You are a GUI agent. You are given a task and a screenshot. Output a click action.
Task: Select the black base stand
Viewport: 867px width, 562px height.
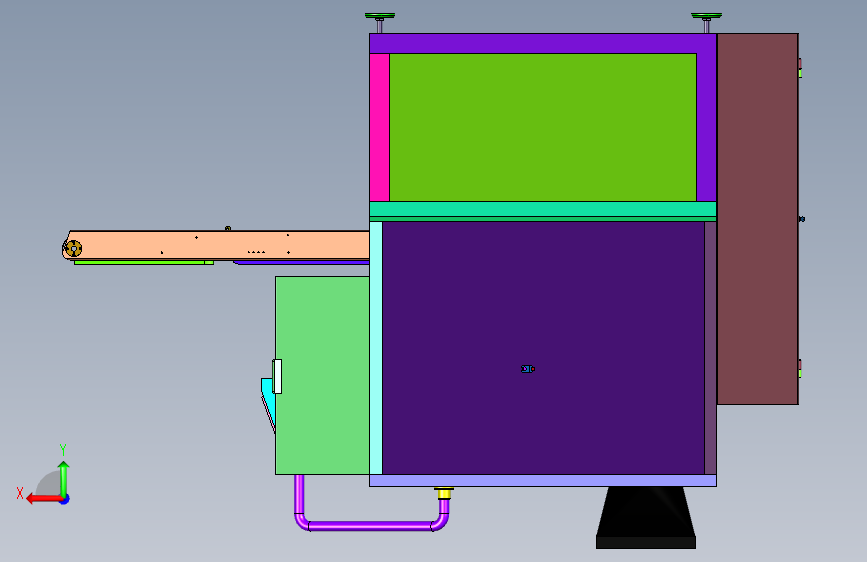coord(646,518)
